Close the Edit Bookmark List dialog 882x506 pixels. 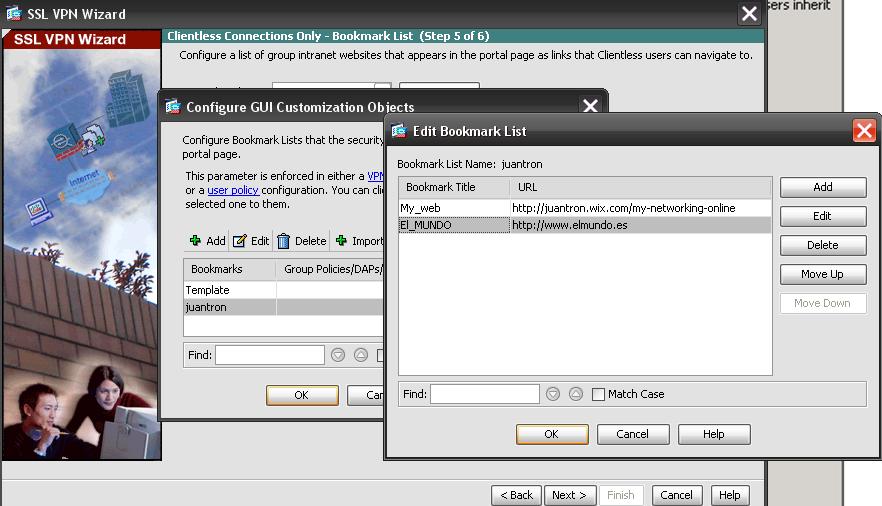click(x=864, y=131)
